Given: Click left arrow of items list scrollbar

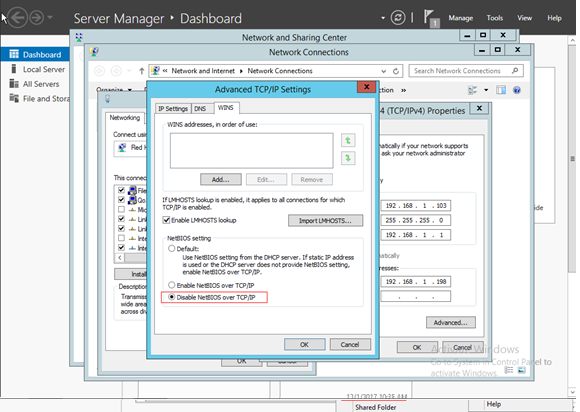Looking at the screenshot, I should click(119, 257).
